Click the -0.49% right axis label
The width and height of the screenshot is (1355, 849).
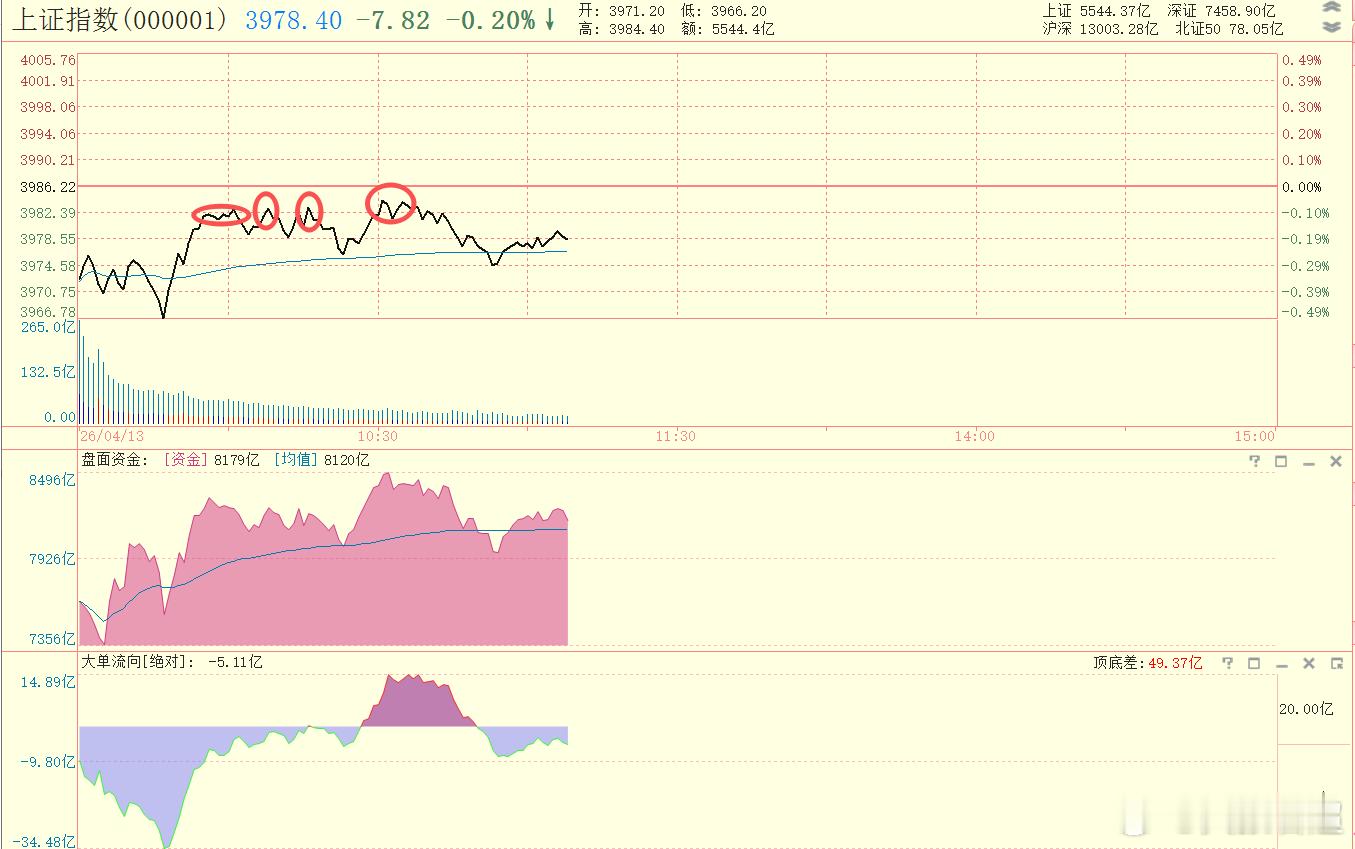pyautogui.click(x=1306, y=312)
